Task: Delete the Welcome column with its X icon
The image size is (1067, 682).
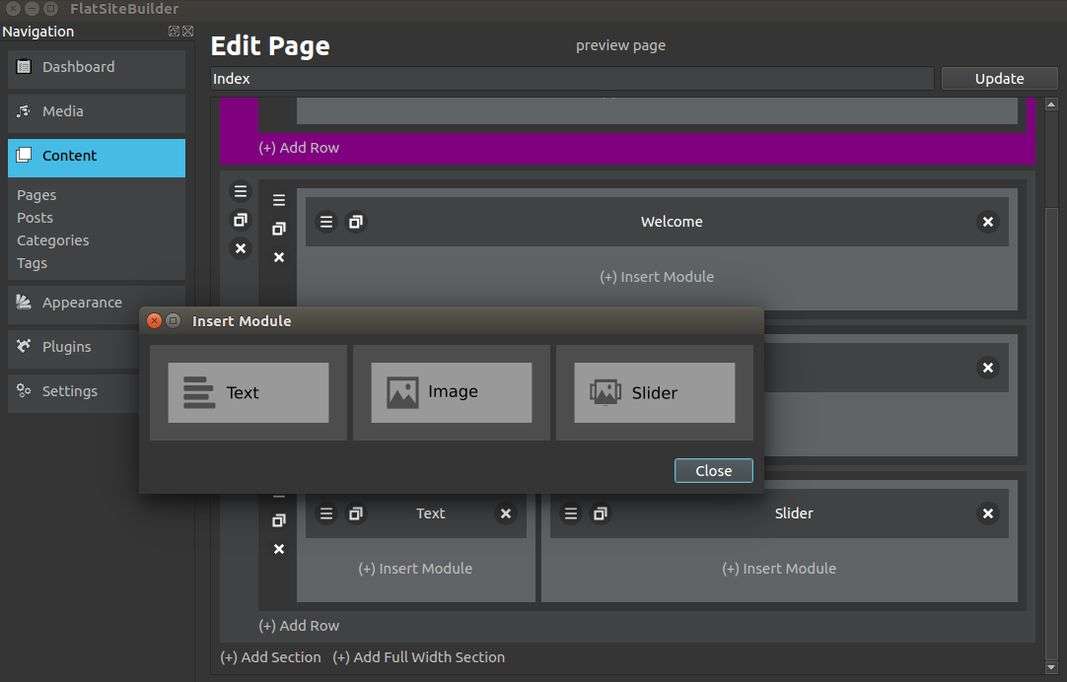Action: pos(987,222)
